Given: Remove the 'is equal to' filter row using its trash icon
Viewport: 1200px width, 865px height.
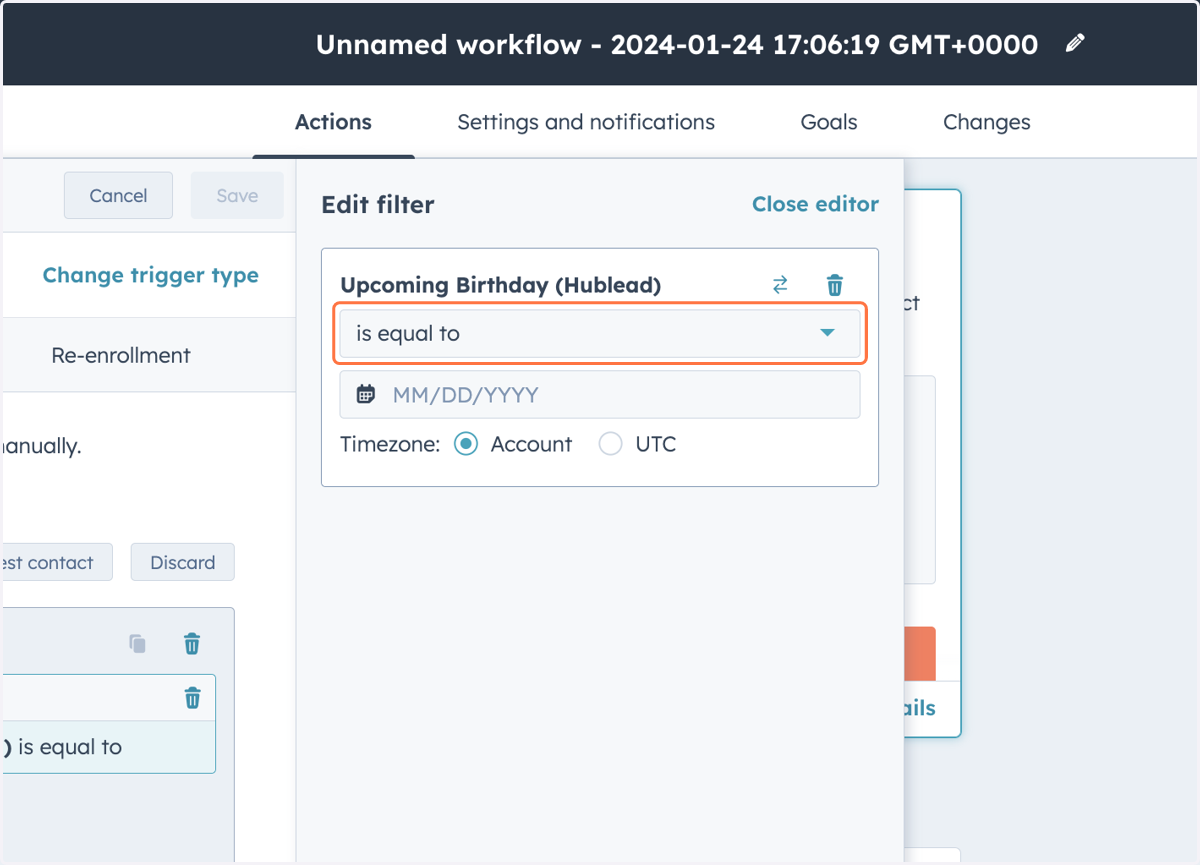Looking at the screenshot, I should [192, 697].
